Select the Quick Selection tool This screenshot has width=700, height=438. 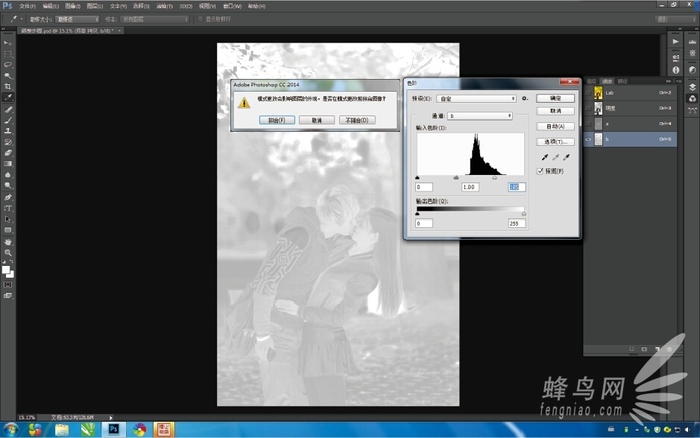(8, 76)
